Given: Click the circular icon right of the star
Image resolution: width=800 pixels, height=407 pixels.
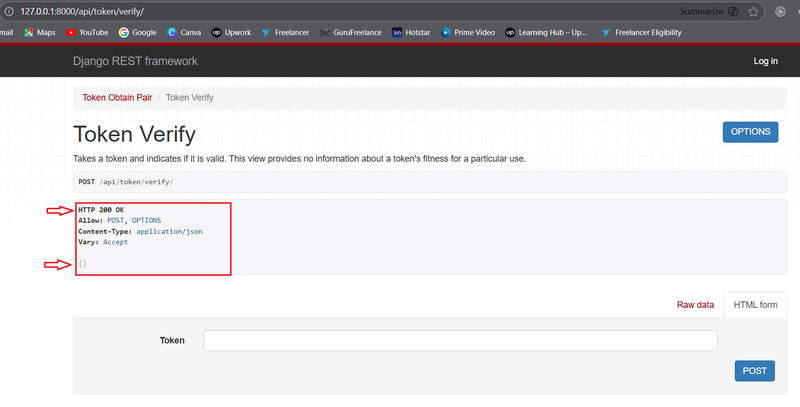Looking at the screenshot, I should click(x=780, y=11).
